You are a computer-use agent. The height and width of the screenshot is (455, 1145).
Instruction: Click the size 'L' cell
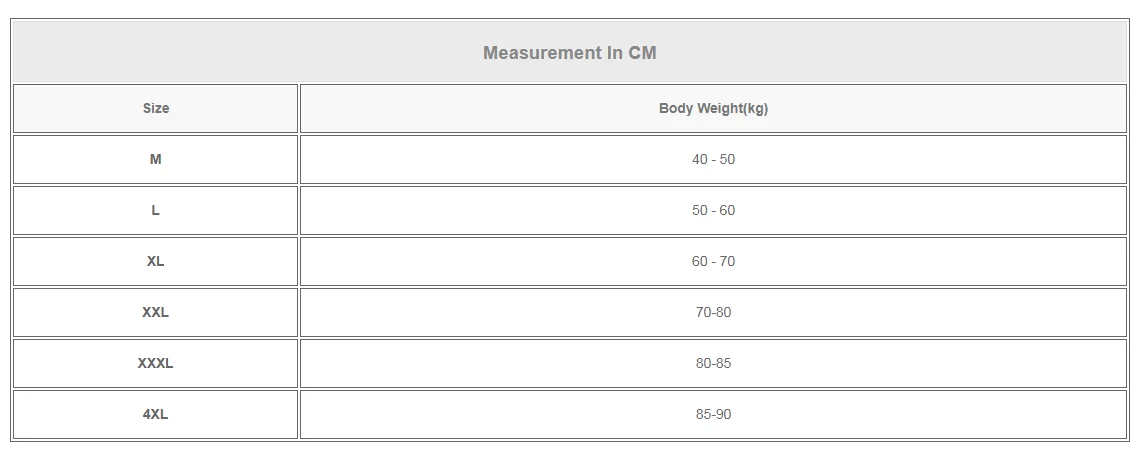pos(156,210)
